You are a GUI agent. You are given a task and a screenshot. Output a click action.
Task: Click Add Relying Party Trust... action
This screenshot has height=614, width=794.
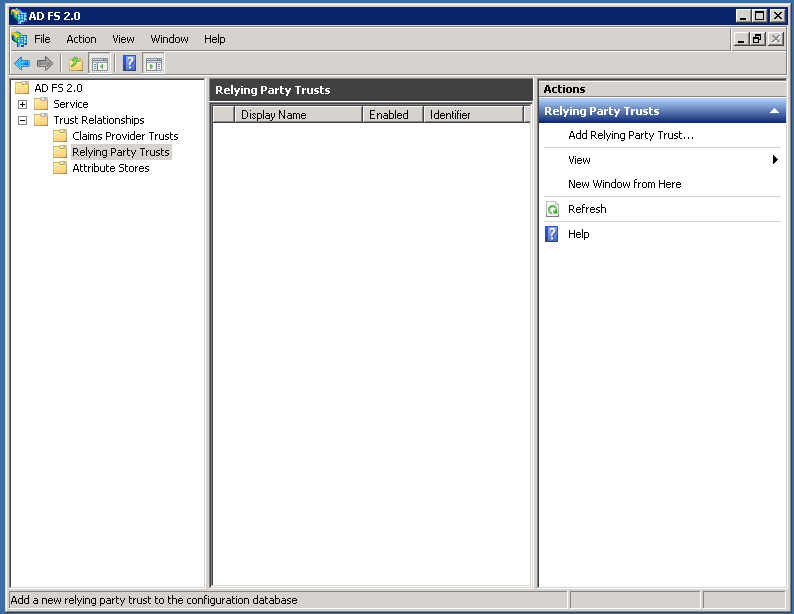click(630, 135)
